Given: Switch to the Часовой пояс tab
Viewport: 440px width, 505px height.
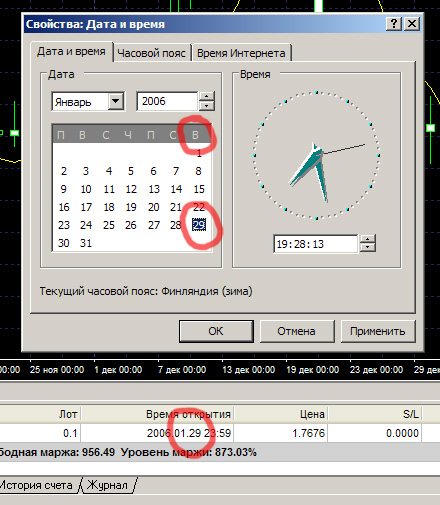Looking at the screenshot, I should pyautogui.click(x=152, y=53).
